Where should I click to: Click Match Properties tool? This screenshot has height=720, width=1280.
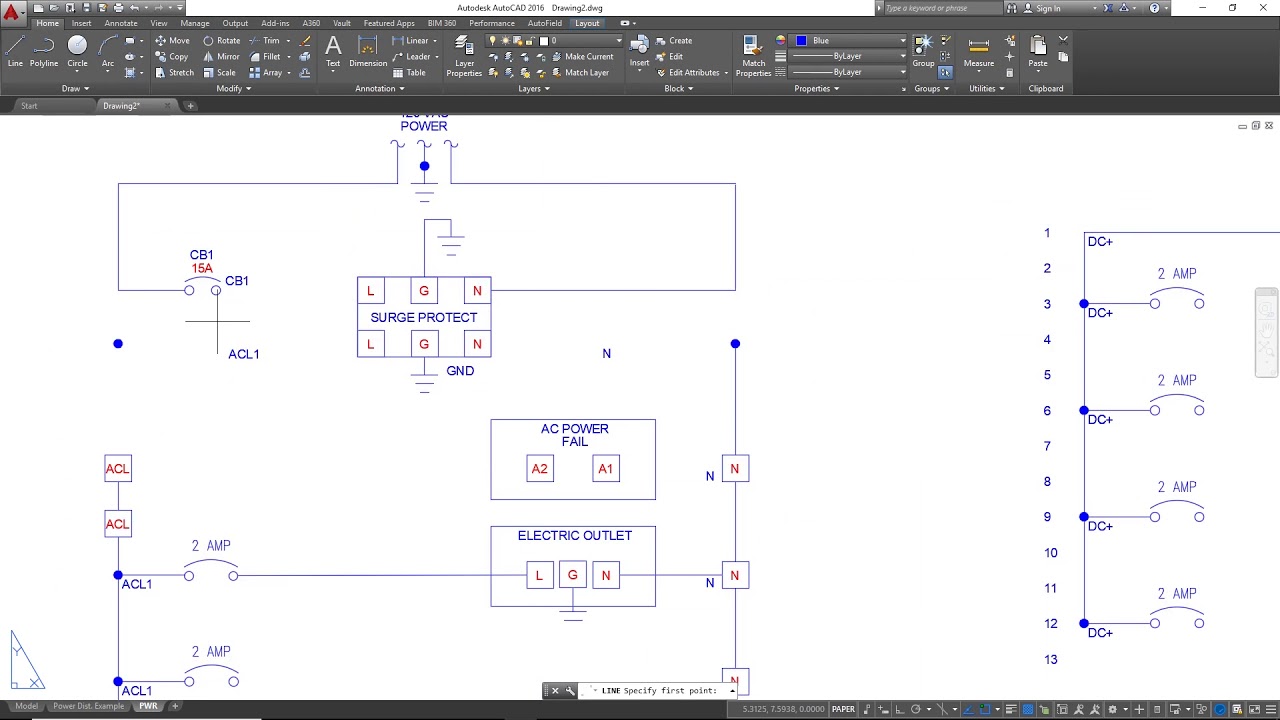(x=753, y=56)
